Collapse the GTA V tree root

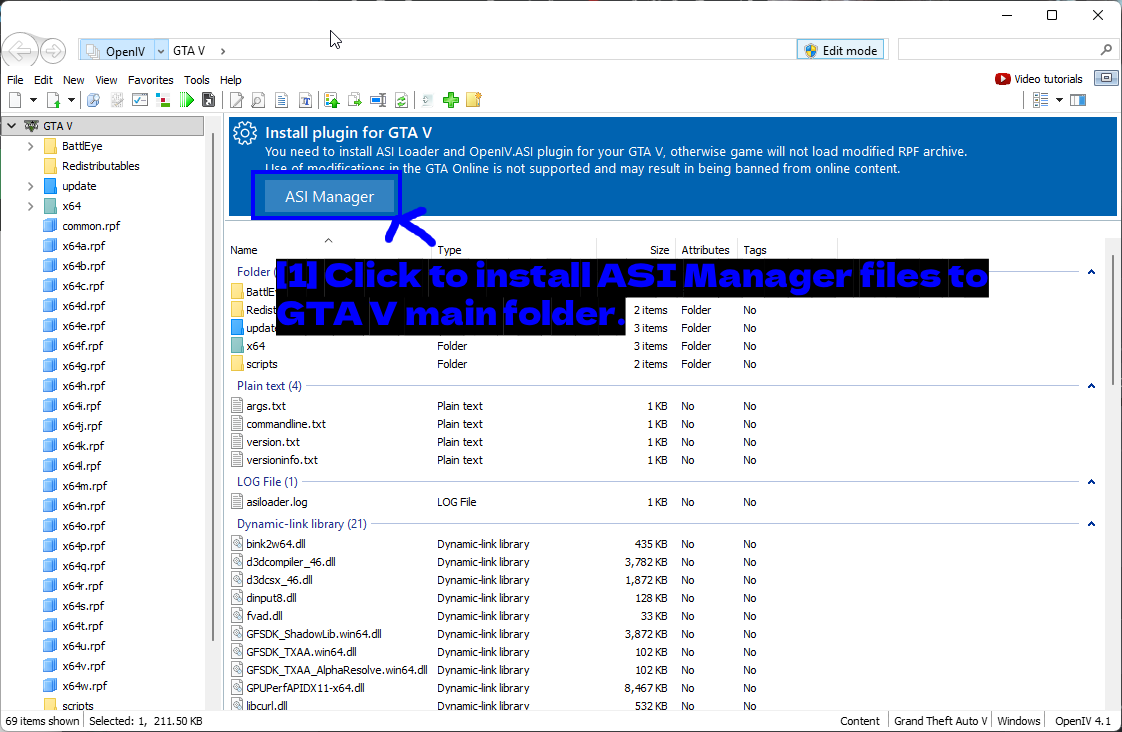pos(11,126)
